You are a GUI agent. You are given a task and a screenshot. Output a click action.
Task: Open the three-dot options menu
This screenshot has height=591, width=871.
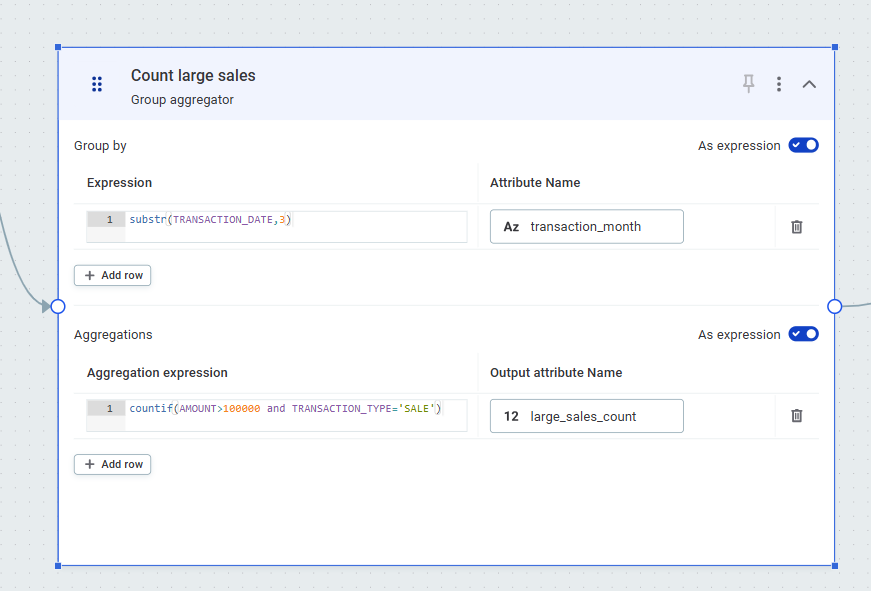point(779,84)
